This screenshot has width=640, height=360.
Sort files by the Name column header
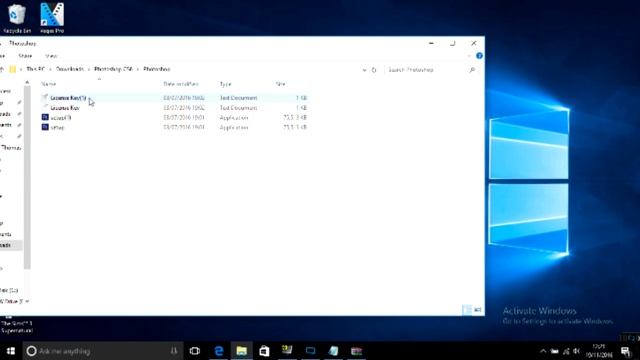49,84
